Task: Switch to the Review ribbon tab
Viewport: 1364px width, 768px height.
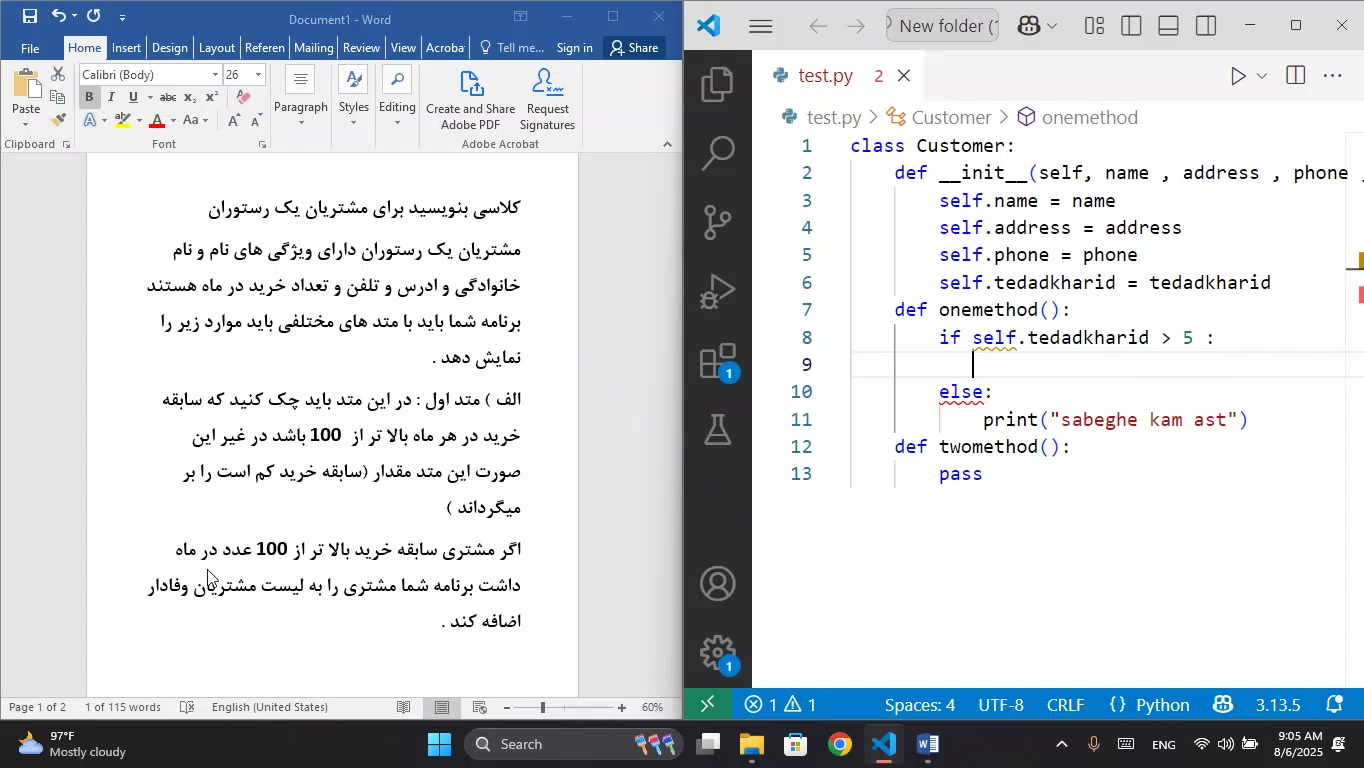Action: [361, 48]
